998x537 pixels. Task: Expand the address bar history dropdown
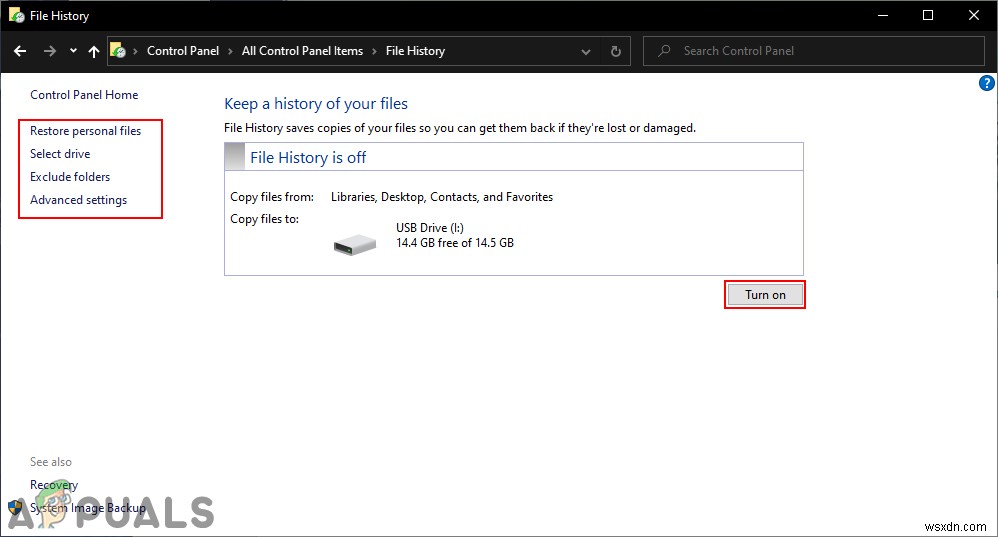tap(586, 51)
